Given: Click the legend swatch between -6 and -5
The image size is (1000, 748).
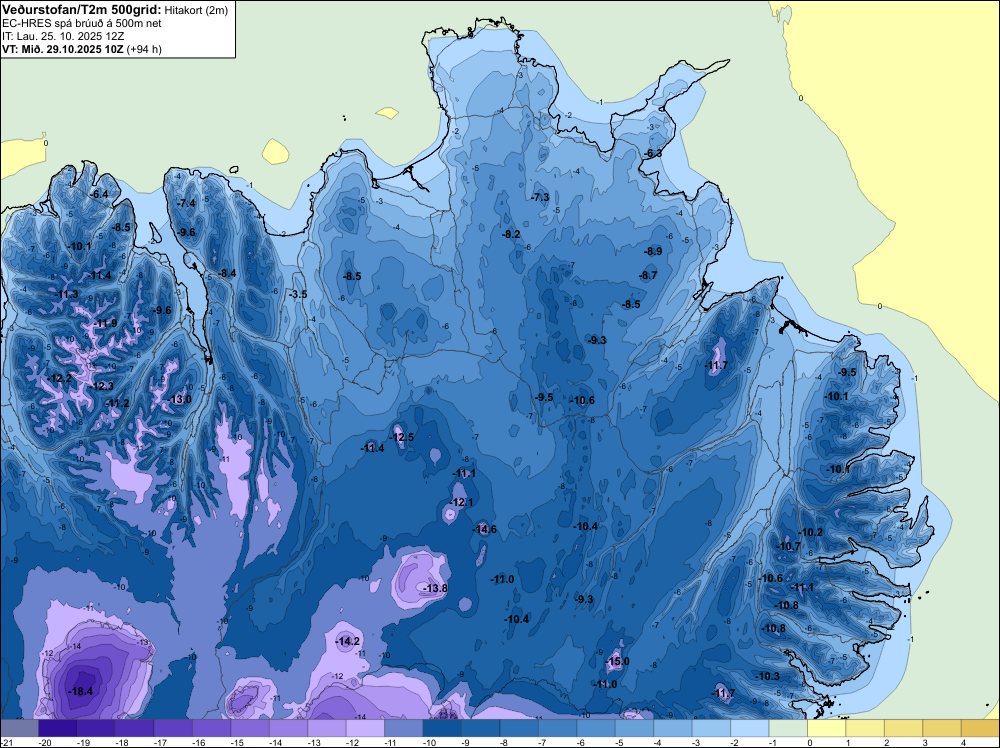Looking at the screenshot, I should point(595,728).
